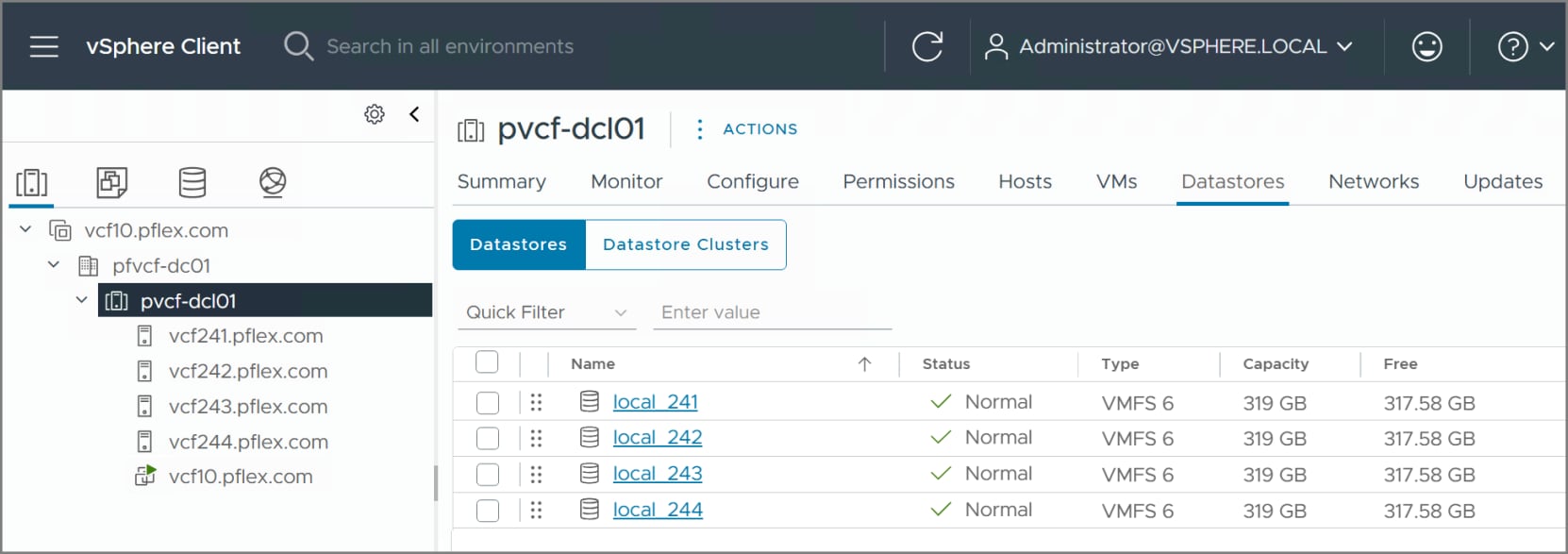The height and width of the screenshot is (554, 1568).
Task: Check the local_242 row checkbox
Action: [488, 439]
